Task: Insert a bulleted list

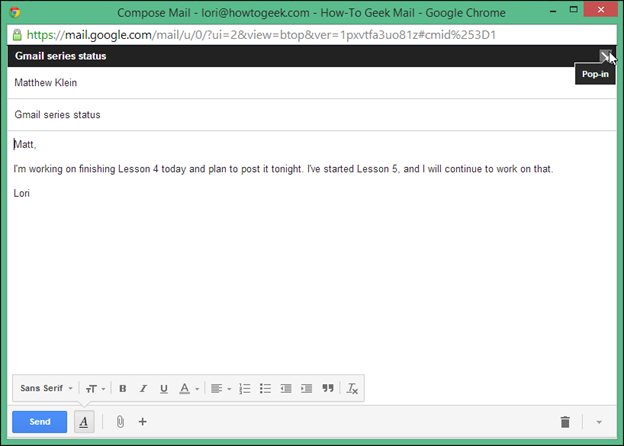Action: click(x=265, y=389)
